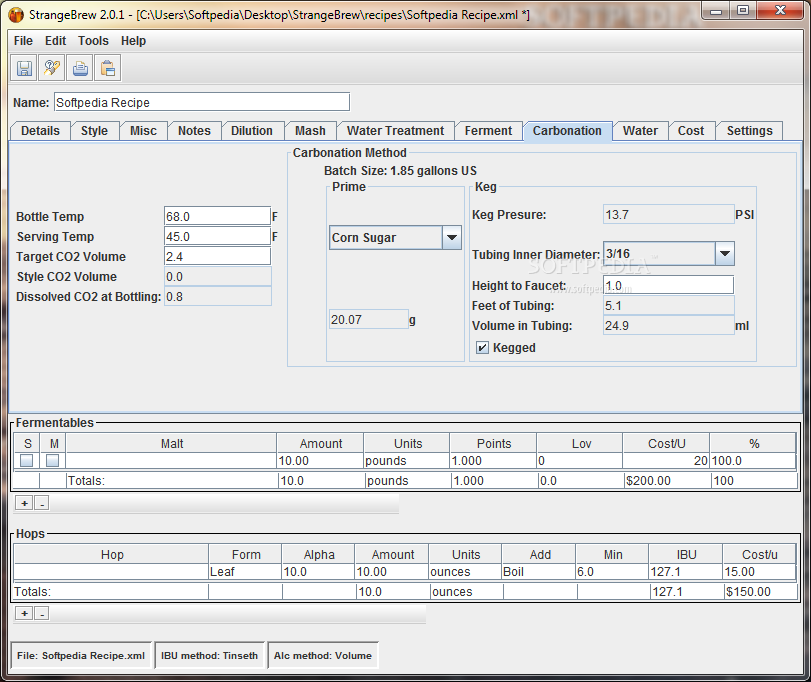Select the Carbonation tab
The image size is (811, 682).
coord(567,131)
